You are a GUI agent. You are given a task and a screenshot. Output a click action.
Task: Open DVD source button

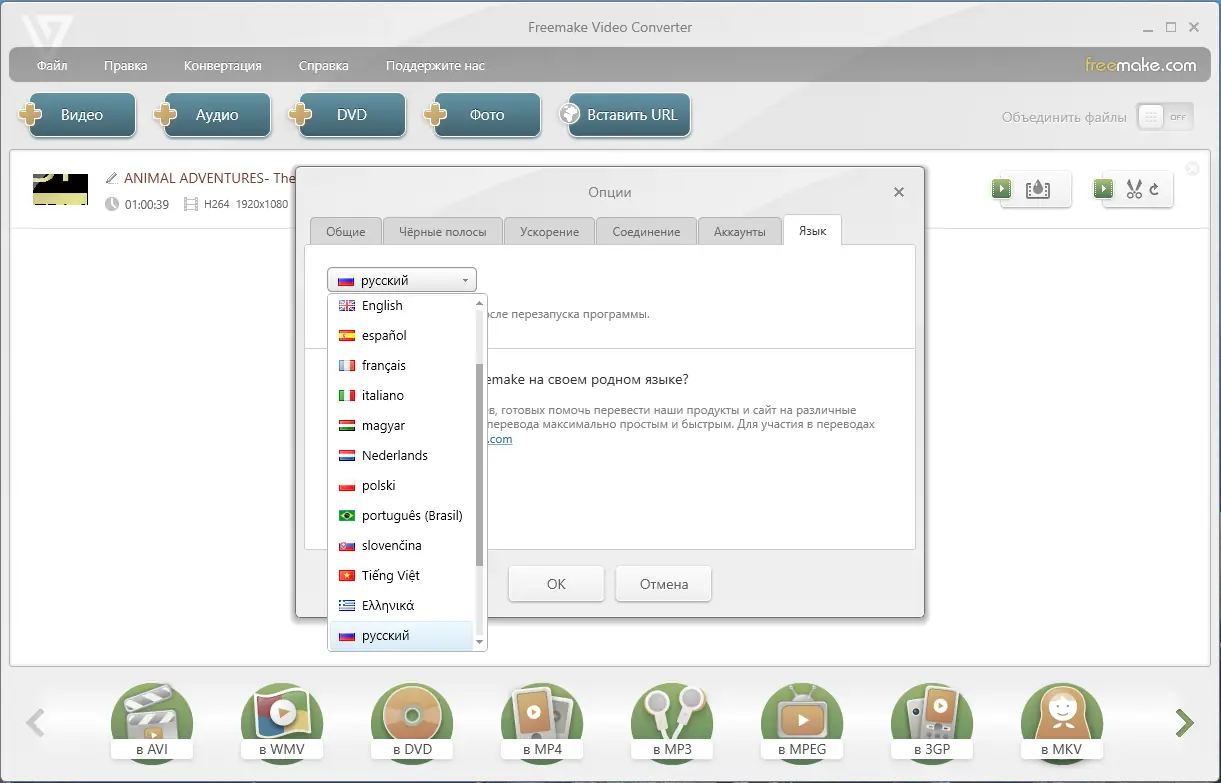point(347,115)
